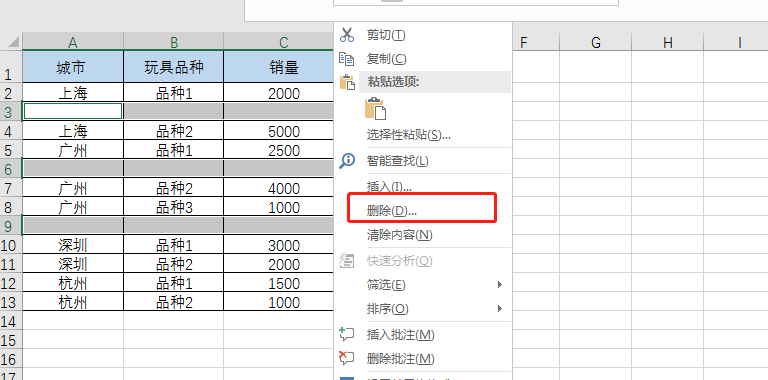Click the paste clipboard icon under 粘贴选项
The width and height of the screenshot is (768, 380).
(x=376, y=109)
